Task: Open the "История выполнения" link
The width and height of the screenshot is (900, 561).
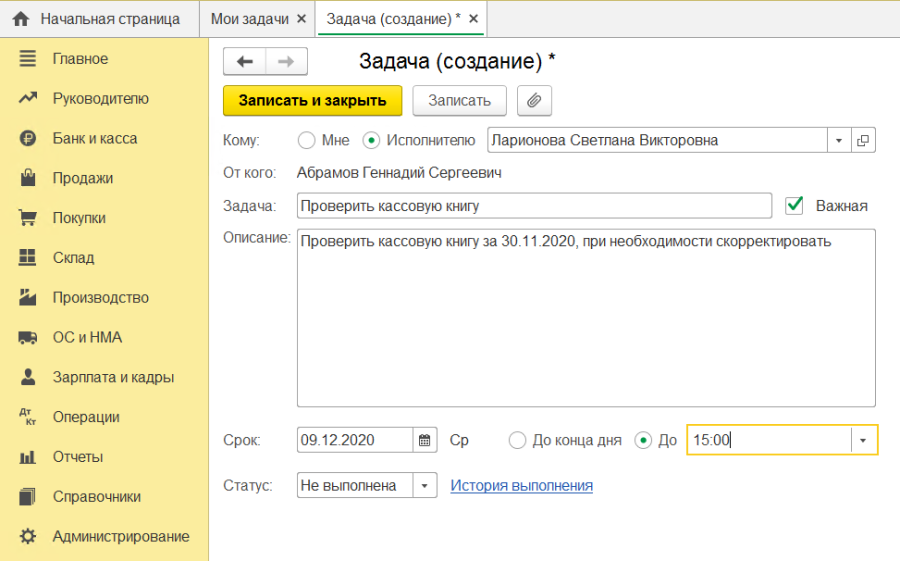Action: pos(521,486)
